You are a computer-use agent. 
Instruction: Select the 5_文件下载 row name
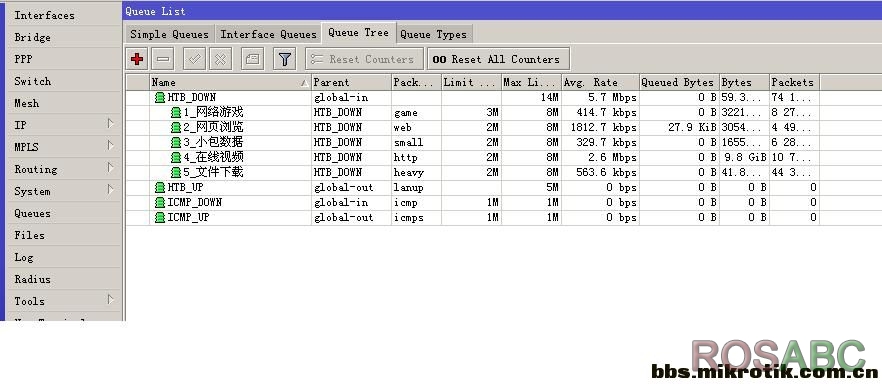click(x=213, y=173)
